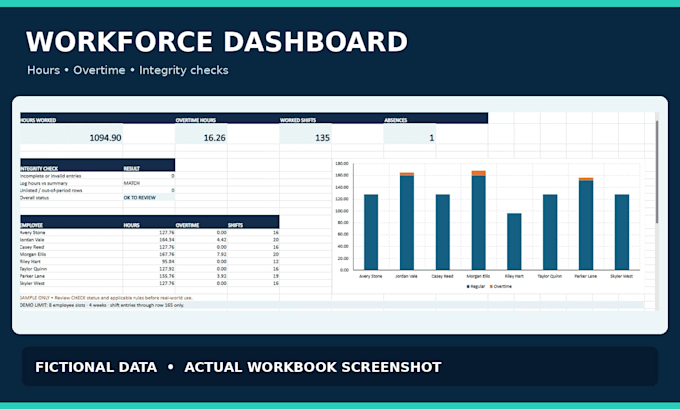Screen dimensions: 680x409
Task: Select Riley Hart's 95.84 hours cell
Action: pyautogui.click(x=149, y=262)
